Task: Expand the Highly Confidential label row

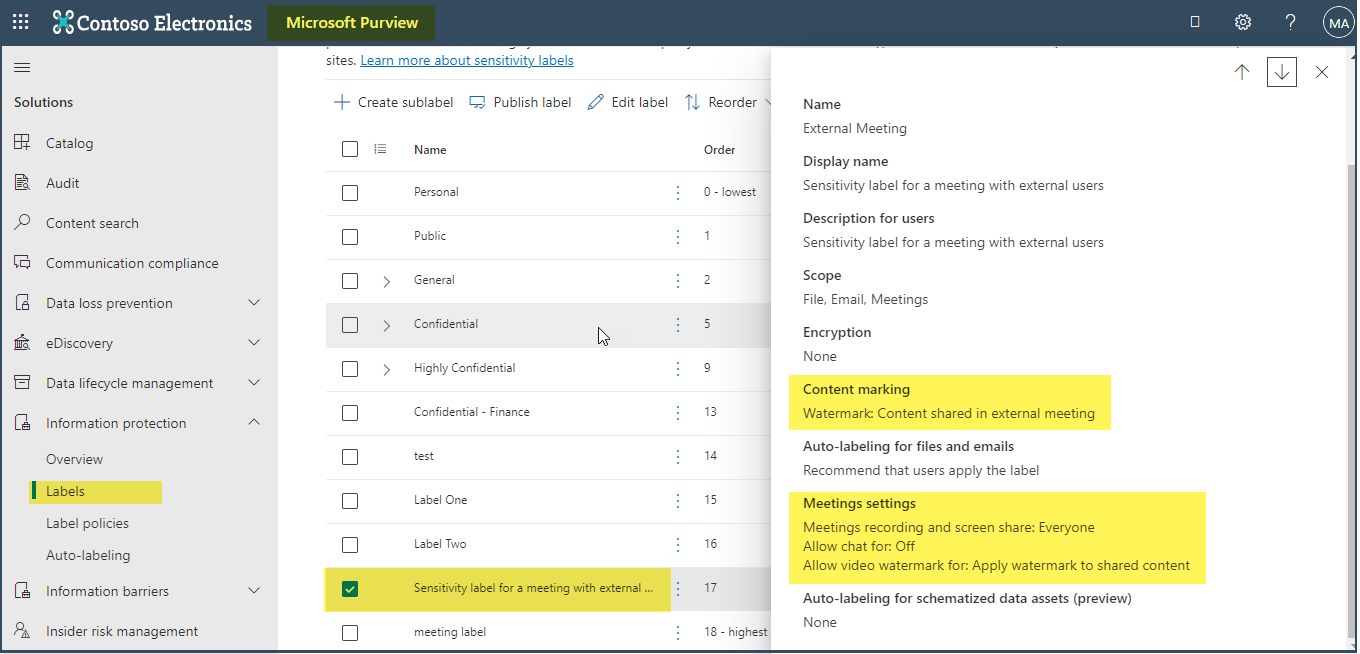Action: 387,369
